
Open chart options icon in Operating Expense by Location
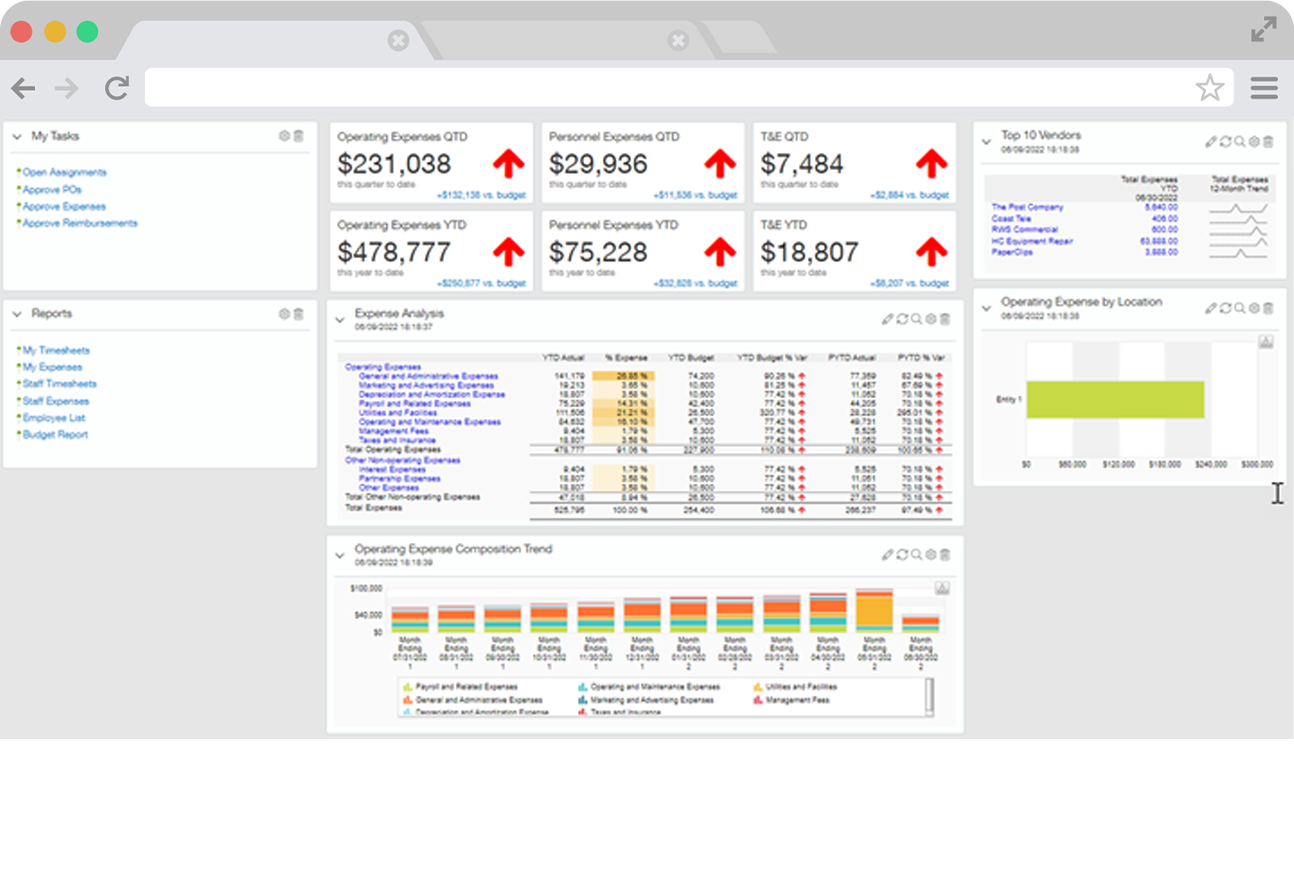[x=1265, y=342]
